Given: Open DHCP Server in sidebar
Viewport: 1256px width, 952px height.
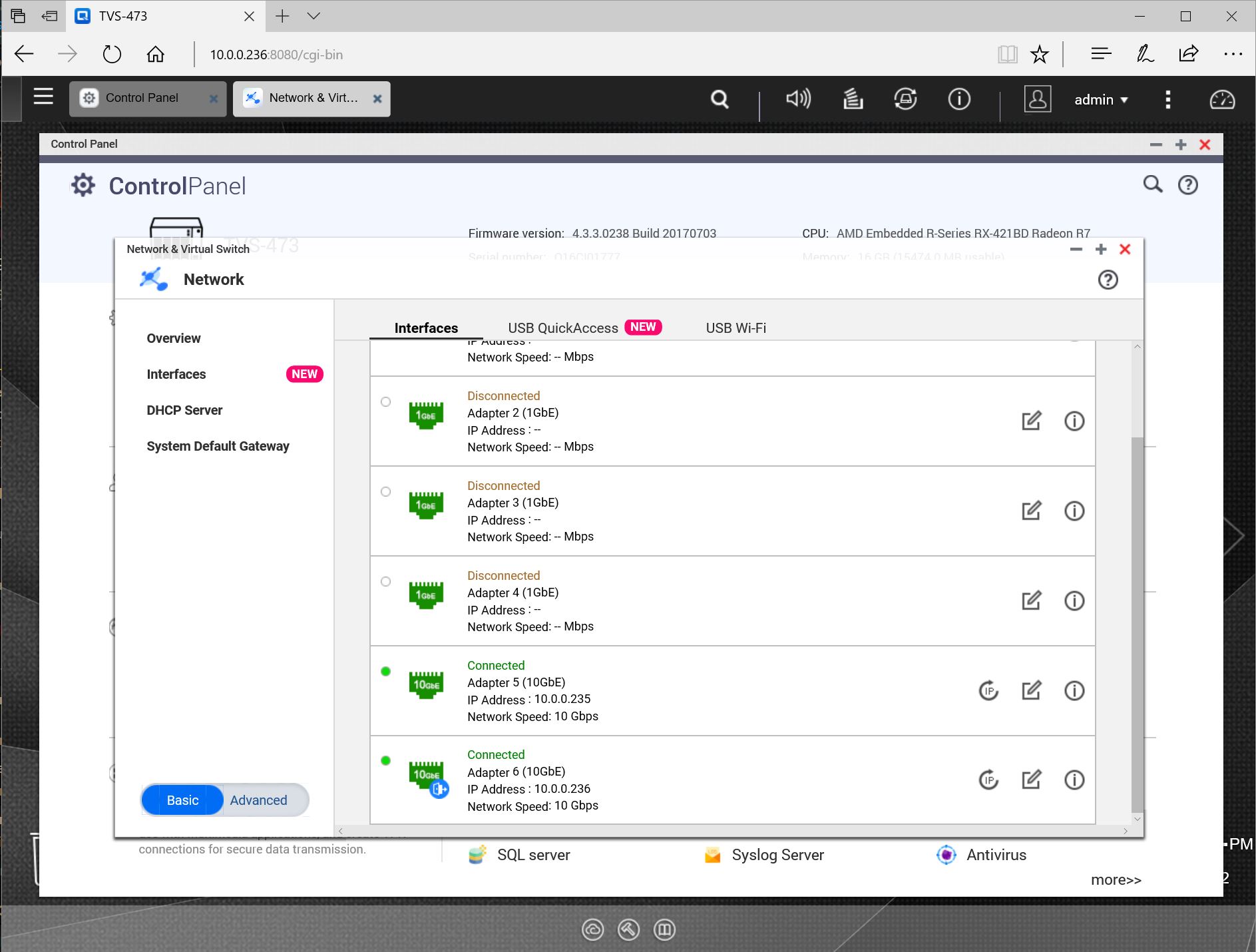Looking at the screenshot, I should 184,410.
